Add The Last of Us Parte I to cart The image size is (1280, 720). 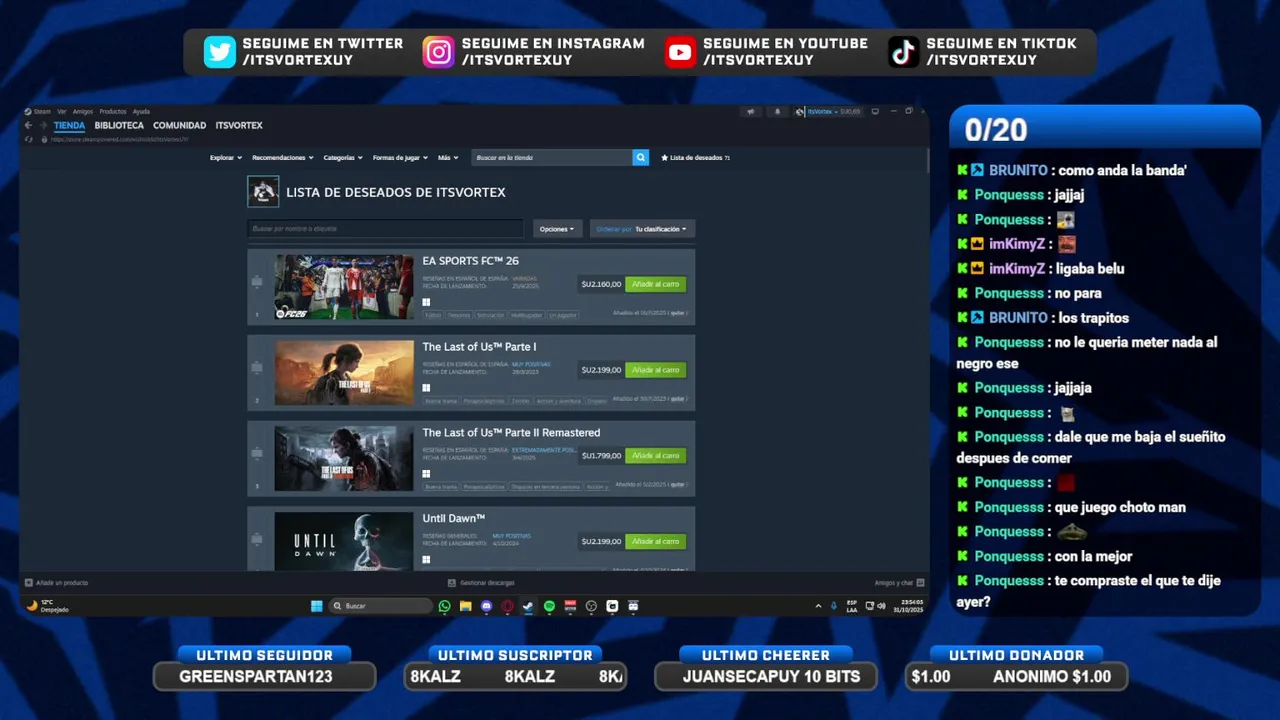[x=655, y=370]
